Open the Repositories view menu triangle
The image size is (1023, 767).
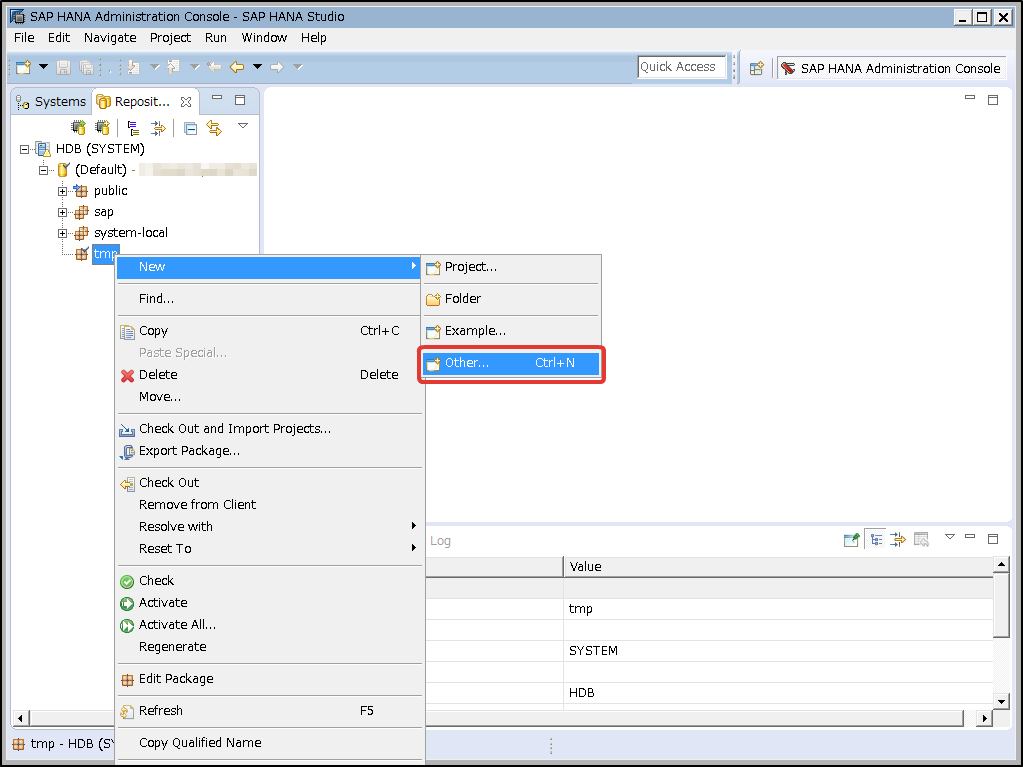click(x=243, y=125)
